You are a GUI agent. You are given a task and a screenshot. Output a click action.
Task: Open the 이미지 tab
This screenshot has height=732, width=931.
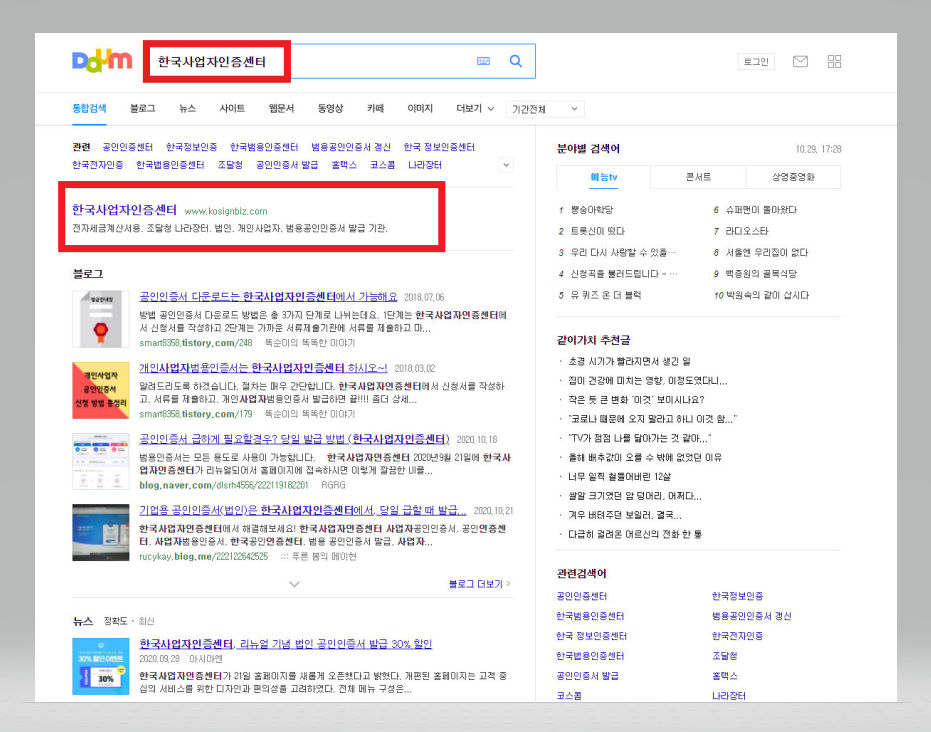pyautogui.click(x=420, y=109)
